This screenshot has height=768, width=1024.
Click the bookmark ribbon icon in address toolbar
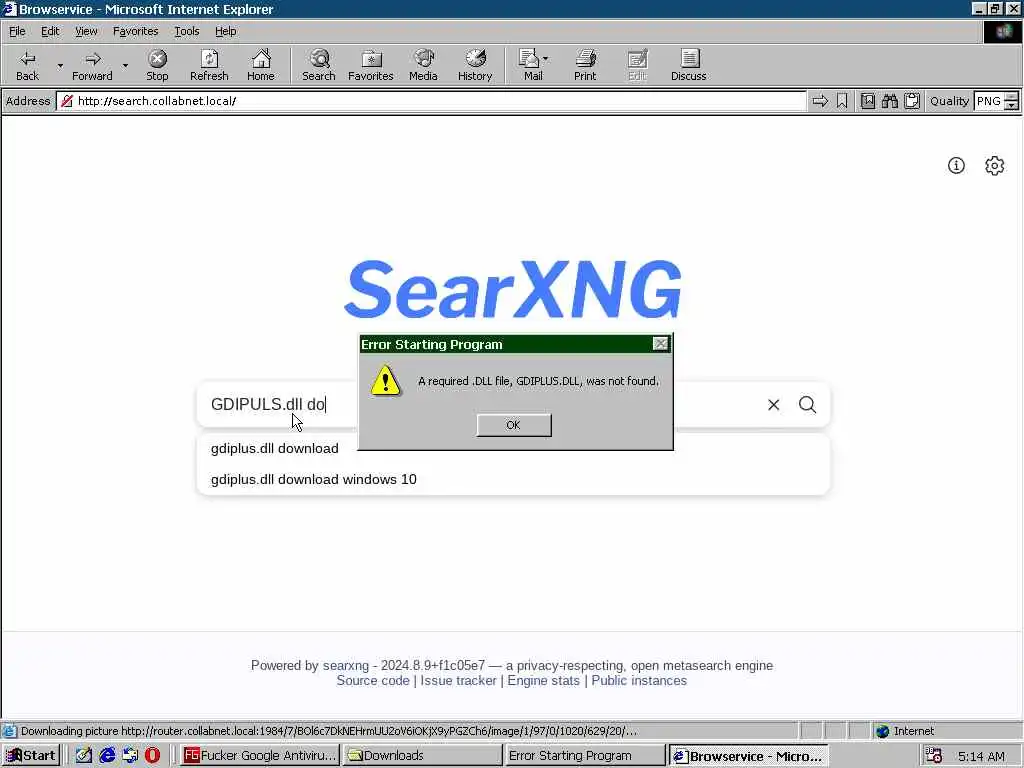pyautogui.click(x=842, y=101)
